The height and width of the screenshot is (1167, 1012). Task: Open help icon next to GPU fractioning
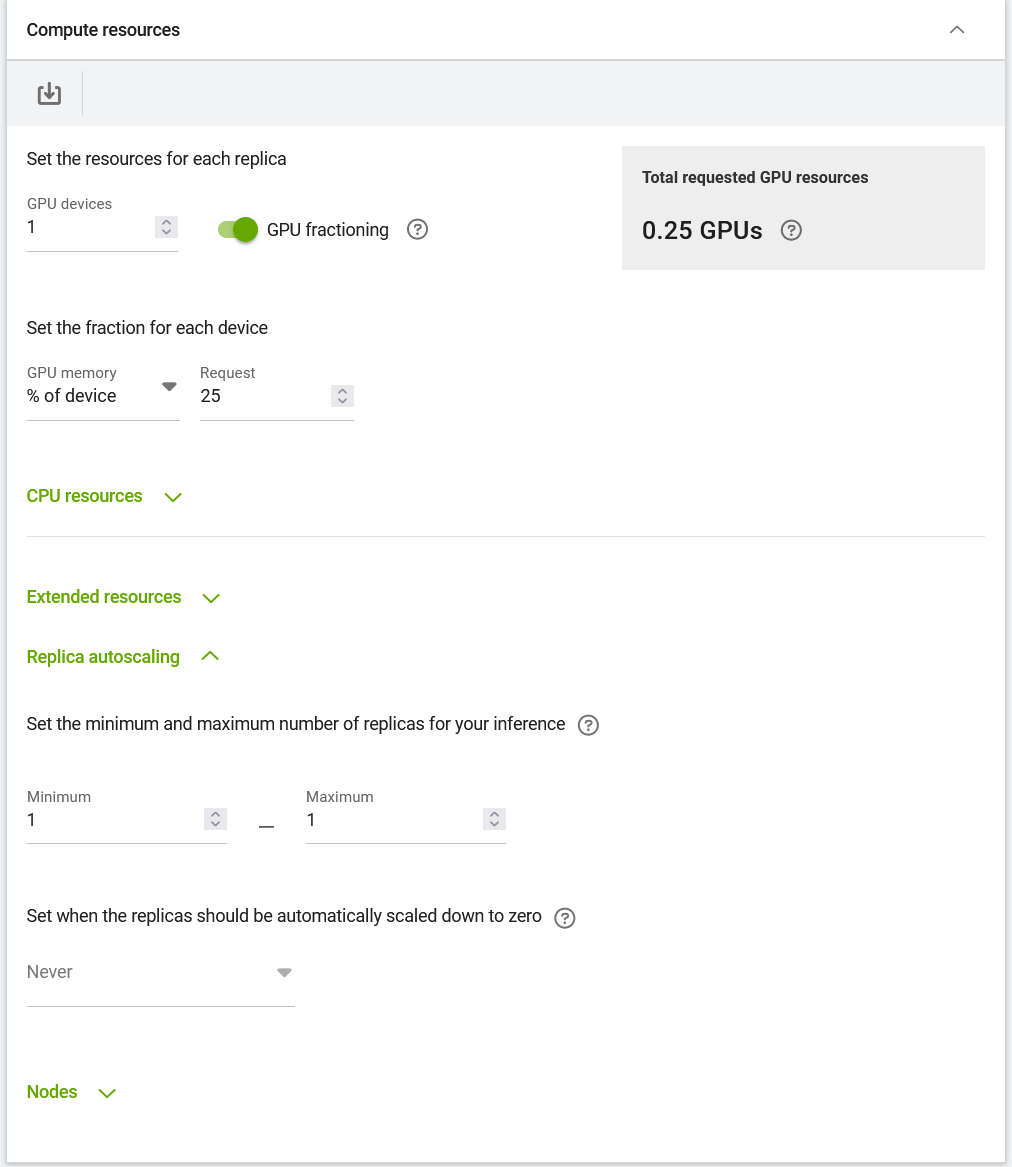pyautogui.click(x=417, y=229)
